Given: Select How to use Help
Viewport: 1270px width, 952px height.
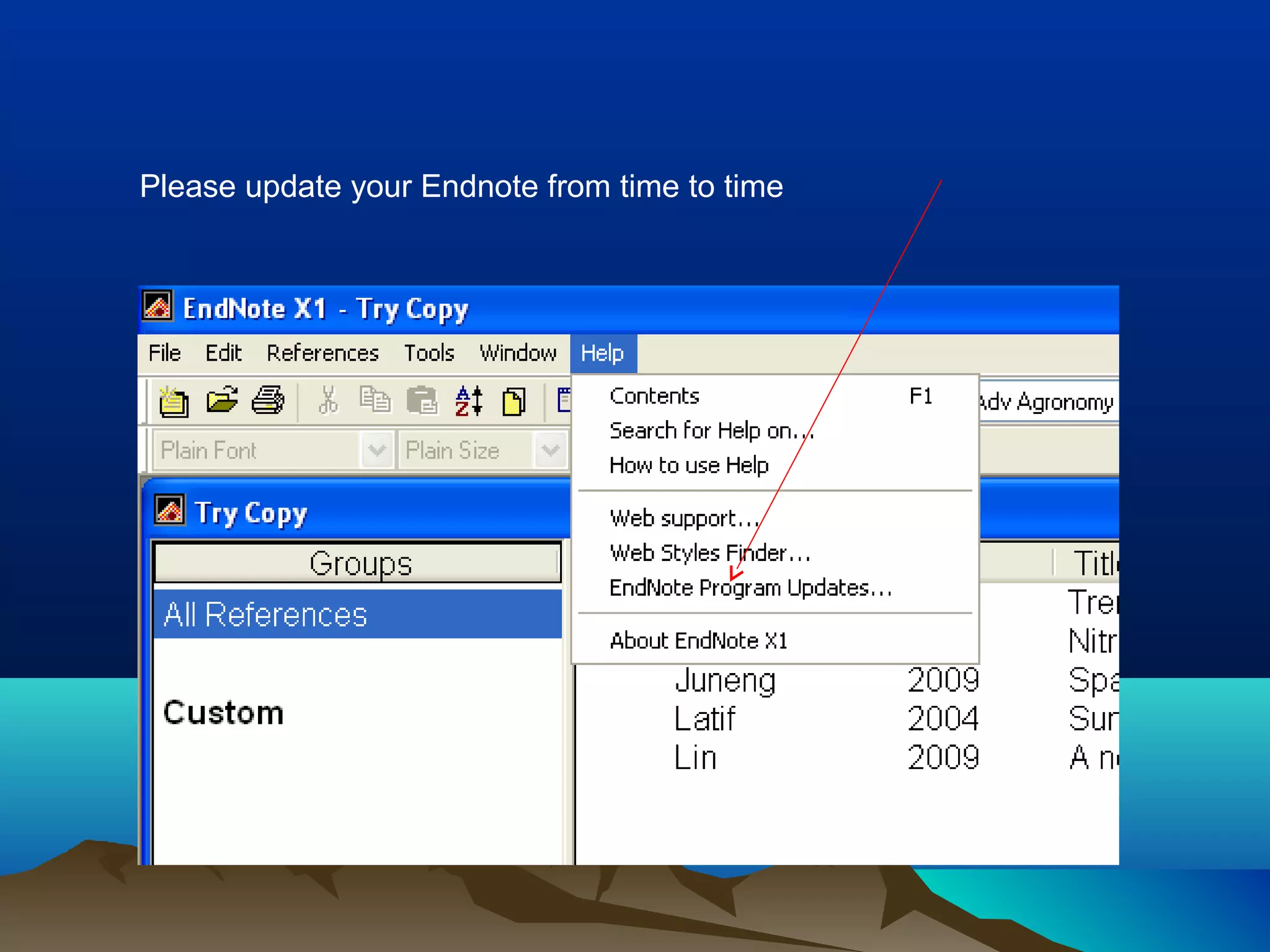Looking at the screenshot, I should (x=775, y=465).
